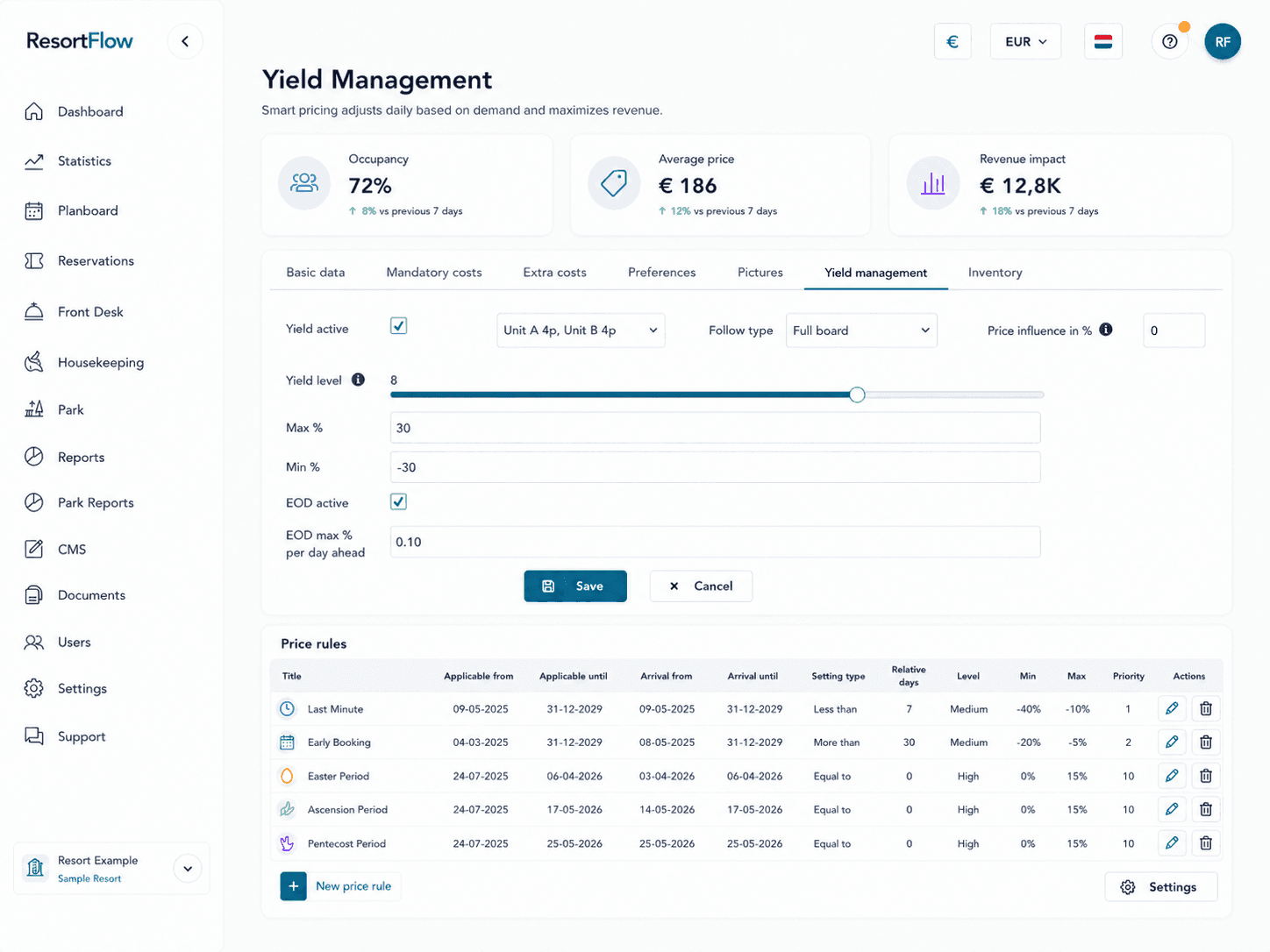Image resolution: width=1270 pixels, height=952 pixels.
Task: Expand the Resort Example selector
Action: click(188, 869)
